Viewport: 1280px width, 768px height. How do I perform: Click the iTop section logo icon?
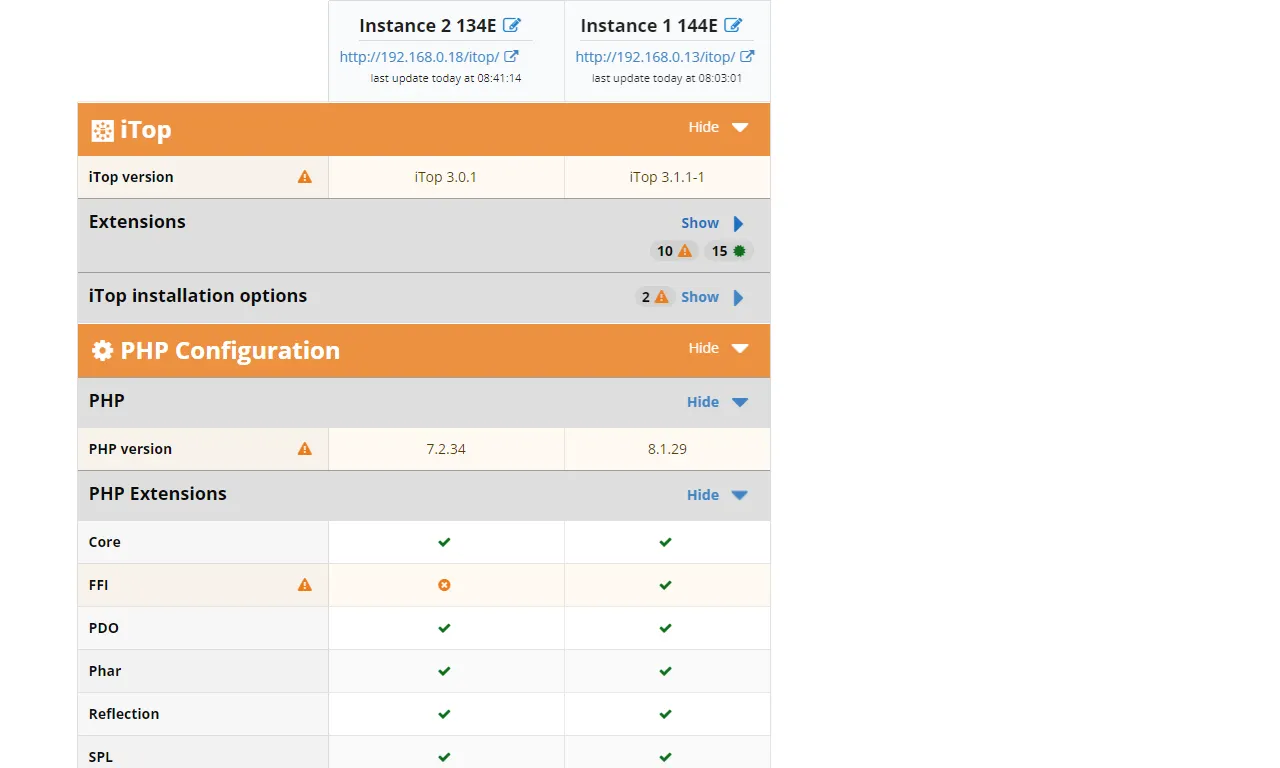click(x=102, y=130)
